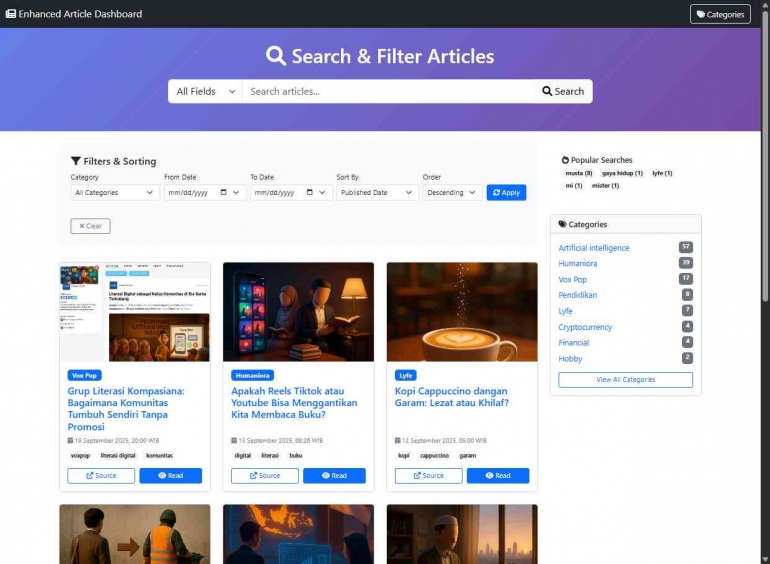
Task: Expand the Sort By Published Date dropdown
Action: click(x=376, y=193)
